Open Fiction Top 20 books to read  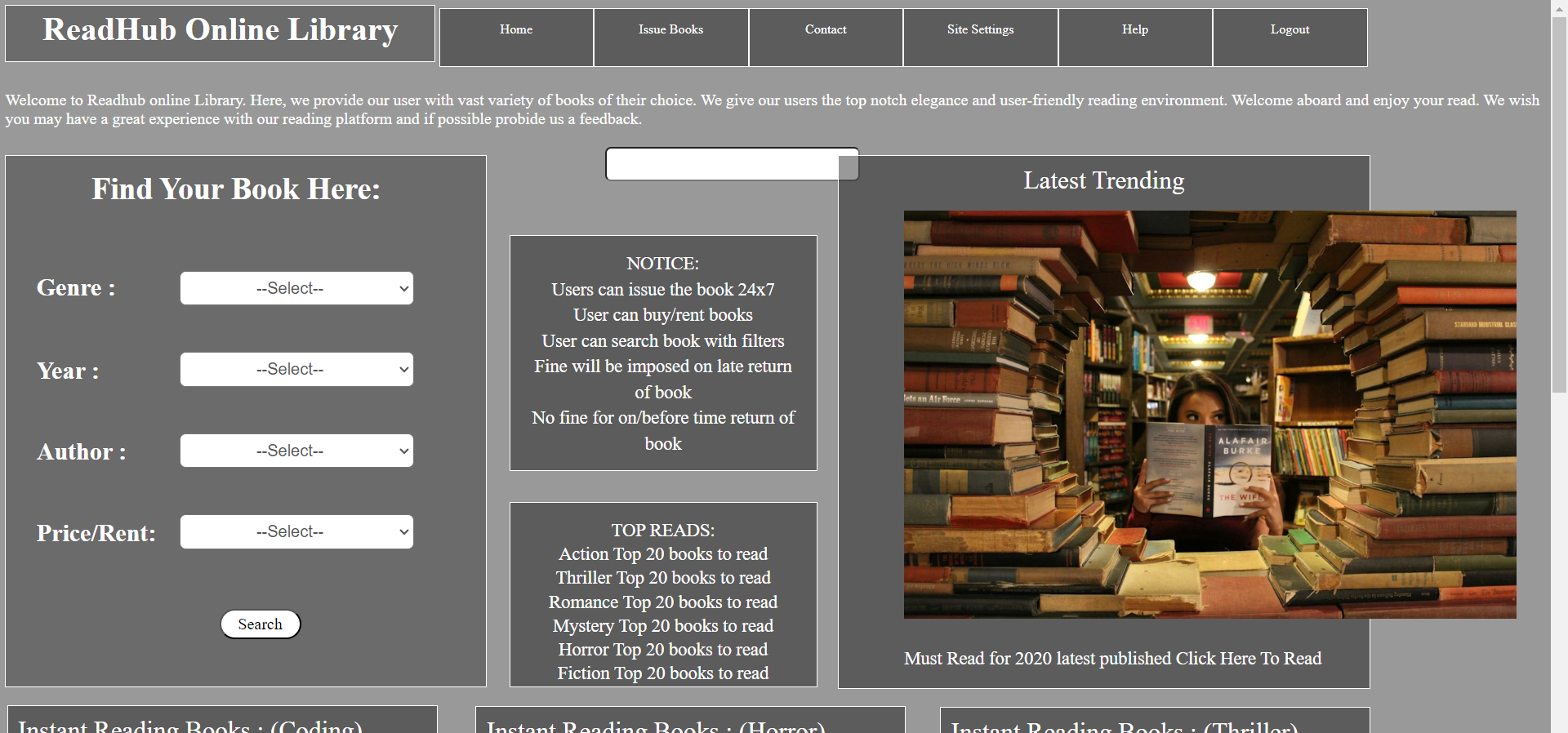[663, 673]
